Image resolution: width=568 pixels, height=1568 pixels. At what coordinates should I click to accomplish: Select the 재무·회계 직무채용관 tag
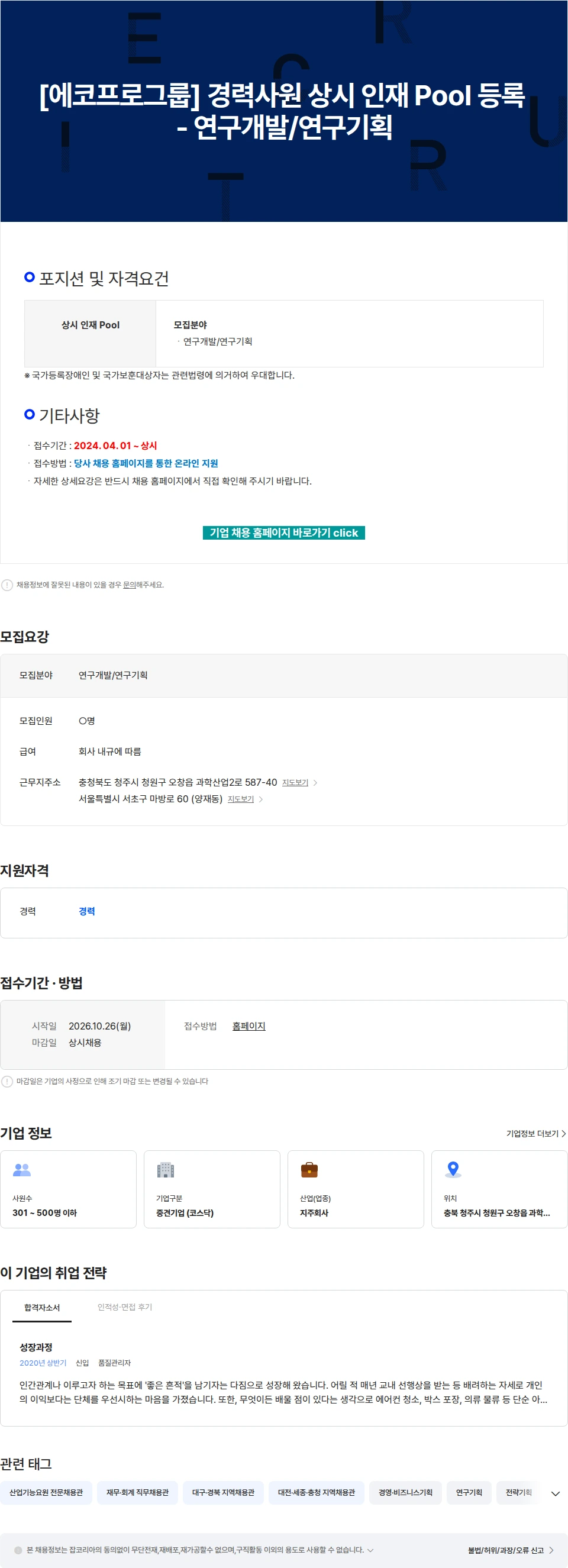click(x=138, y=1492)
